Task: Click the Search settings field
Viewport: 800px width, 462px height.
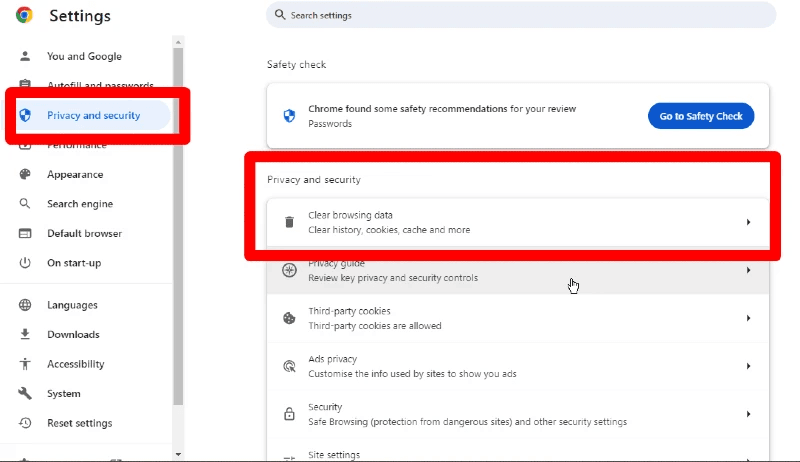Action: click(x=520, y=15)
